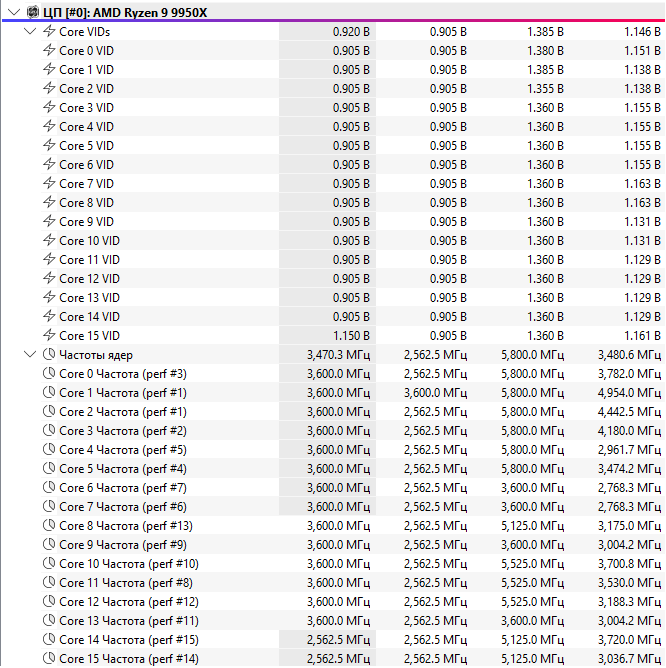666x668 pixels.
Task: Click the lightning icon of Core 9 VID
Action: pos(49,222)
